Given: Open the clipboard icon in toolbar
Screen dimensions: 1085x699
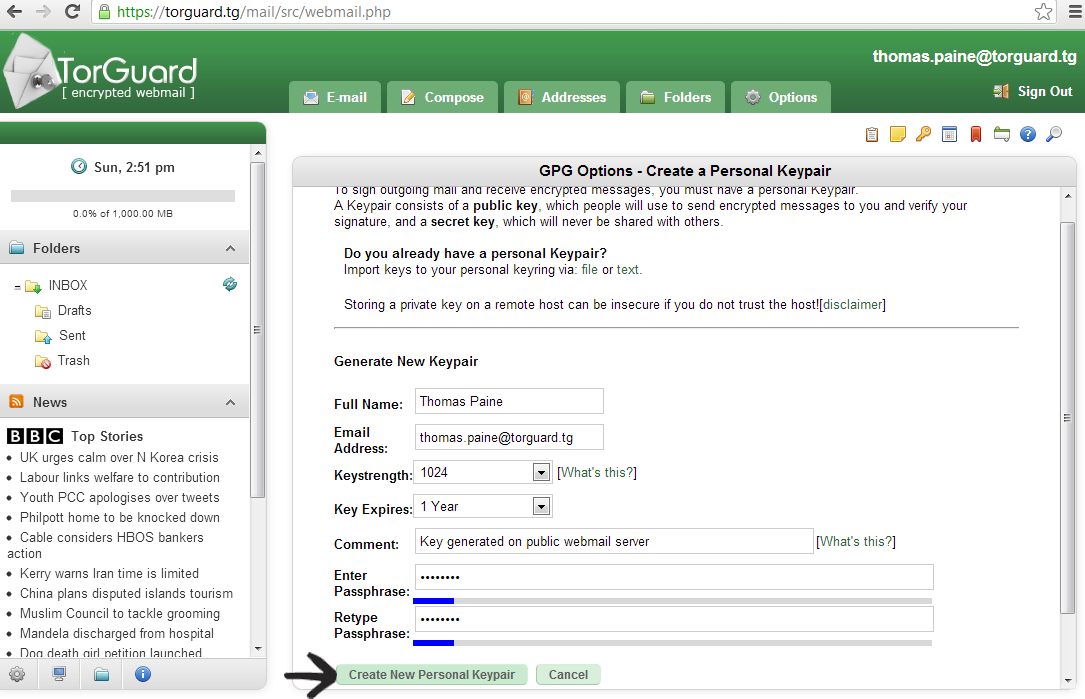Looking at the screenshot, I should coord(872,134).
